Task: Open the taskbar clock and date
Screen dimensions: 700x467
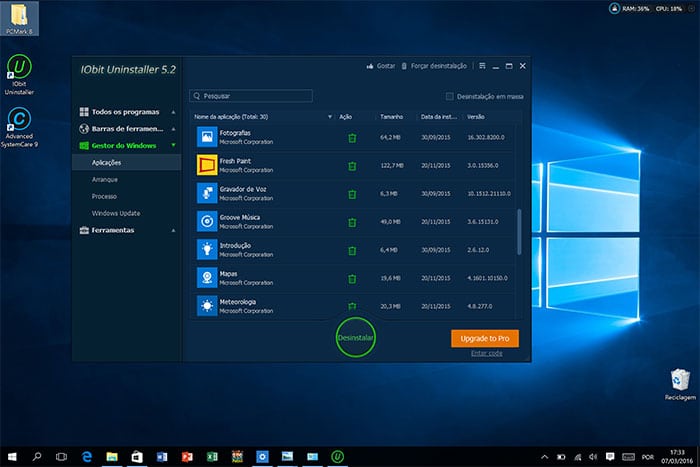Action: click(677, 457)
